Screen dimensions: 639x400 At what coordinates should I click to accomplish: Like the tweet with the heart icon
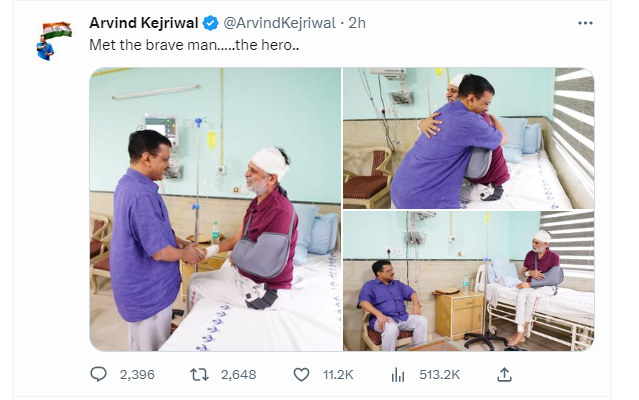coord(302,374)
